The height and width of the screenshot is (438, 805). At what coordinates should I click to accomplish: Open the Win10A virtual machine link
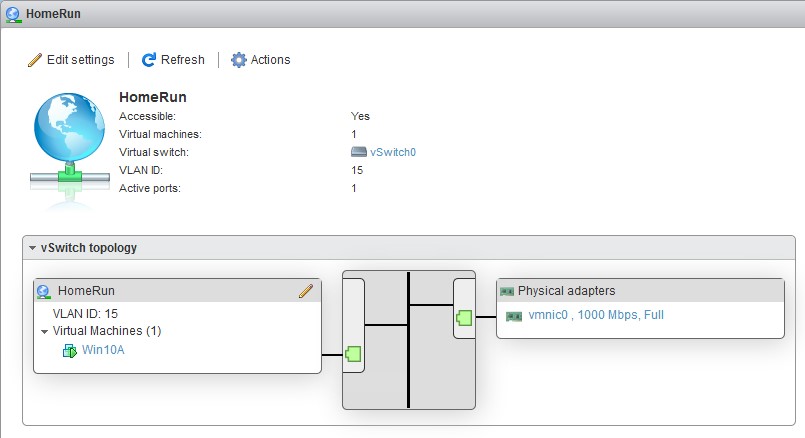point(103,350)
